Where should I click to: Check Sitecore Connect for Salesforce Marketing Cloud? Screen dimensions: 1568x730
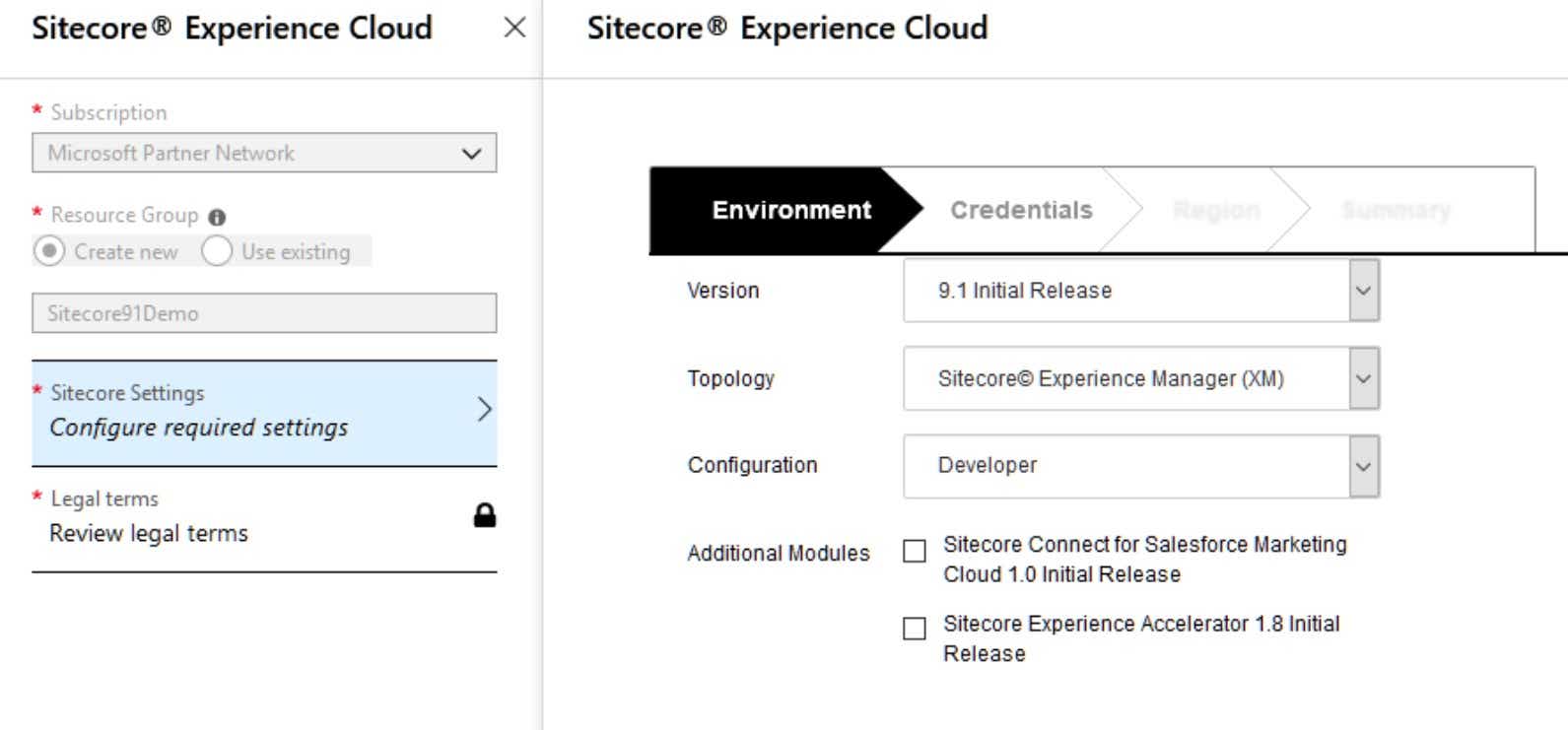click(915, 550)
